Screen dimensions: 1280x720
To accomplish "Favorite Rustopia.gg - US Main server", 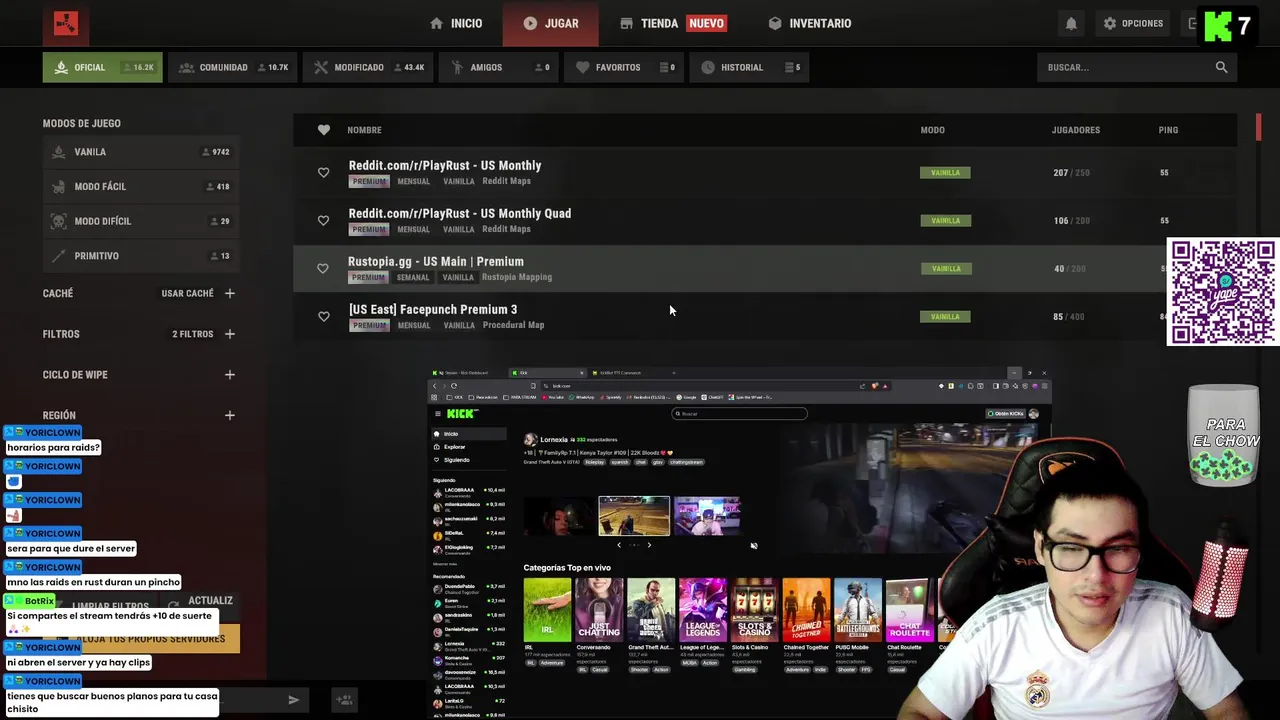I will pyautogui.click(x=323, y=269).
